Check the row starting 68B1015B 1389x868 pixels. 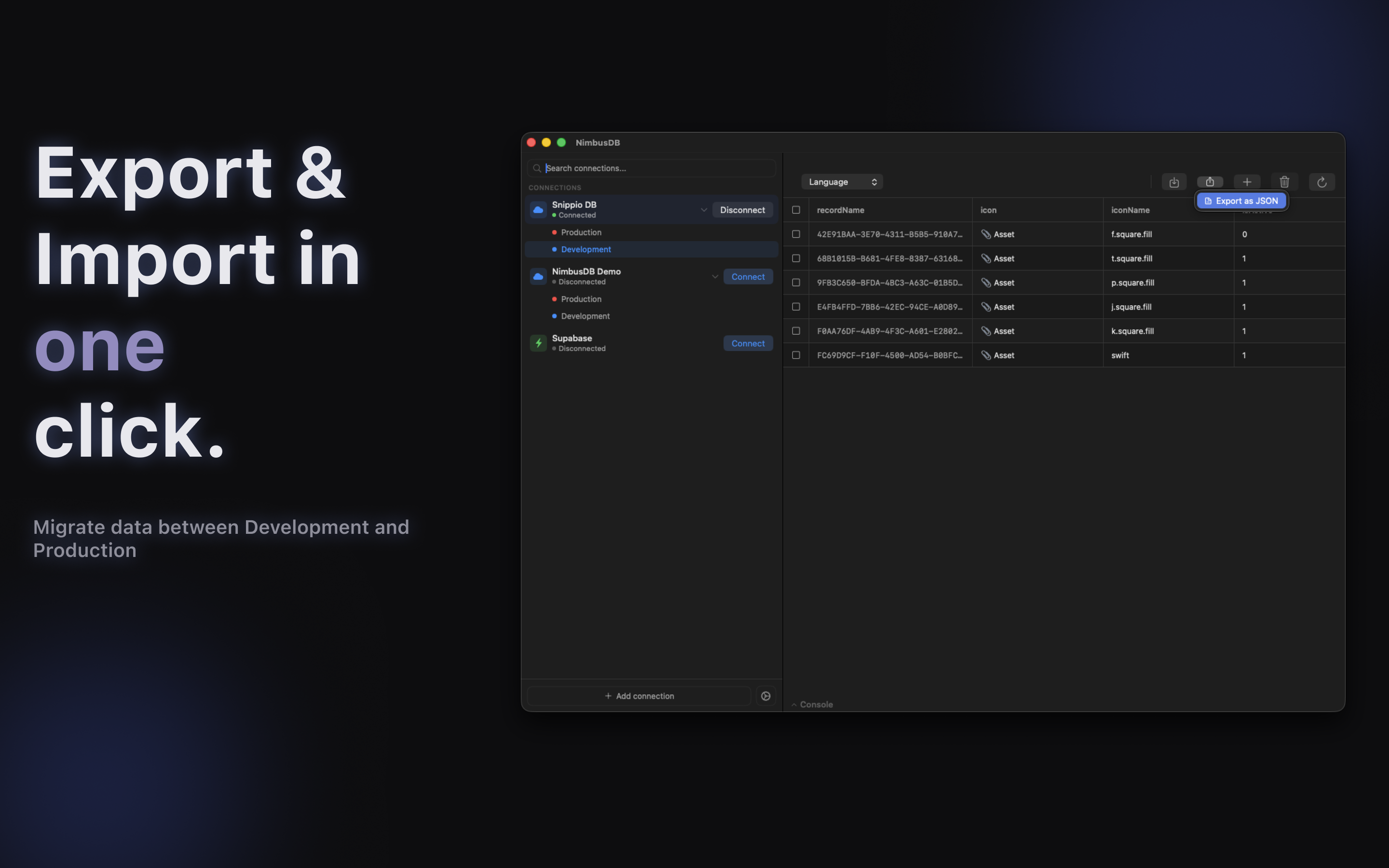[796, 258]
